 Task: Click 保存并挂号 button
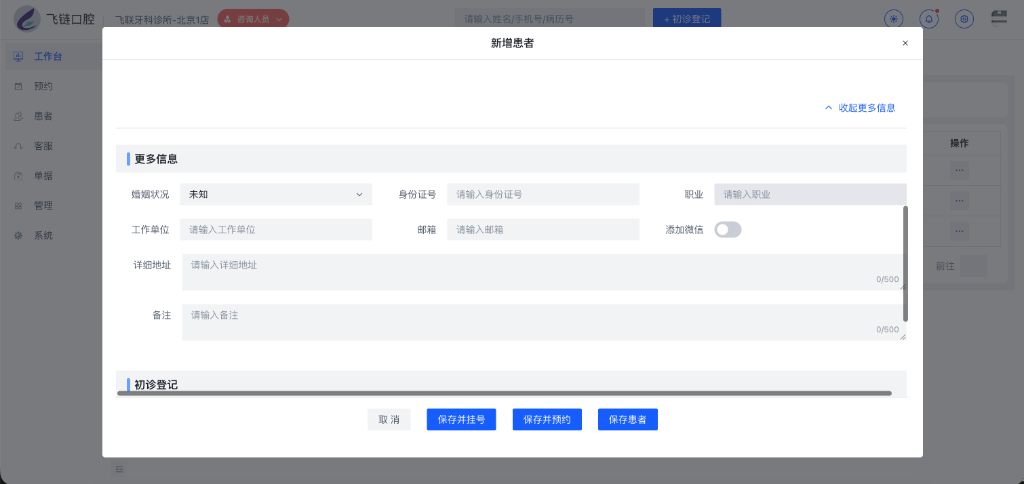point(461,419)
